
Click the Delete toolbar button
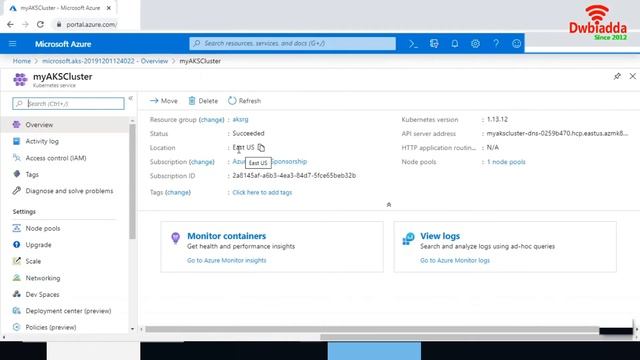pos(203,101)
